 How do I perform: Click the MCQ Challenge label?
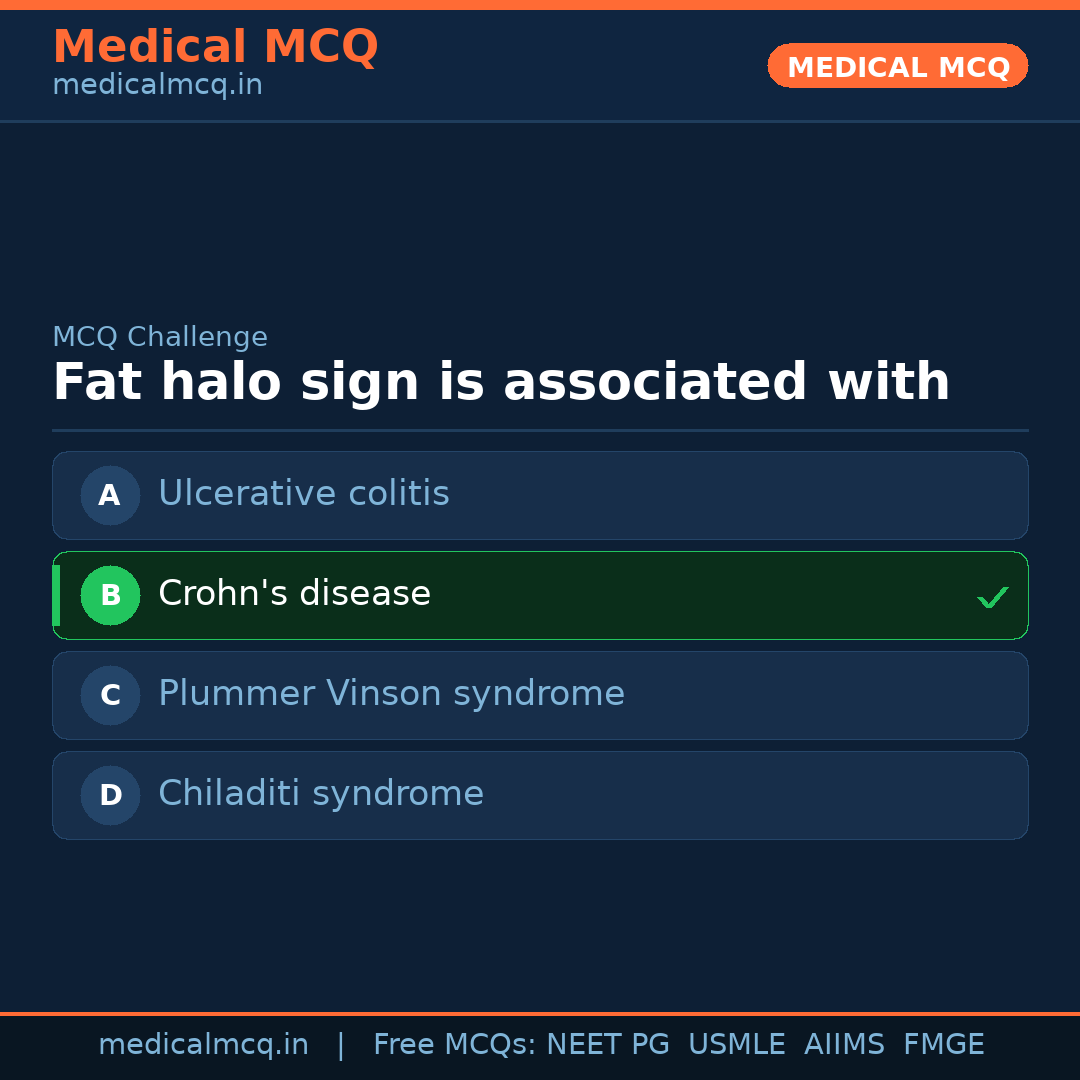click(x=160, y=337)
